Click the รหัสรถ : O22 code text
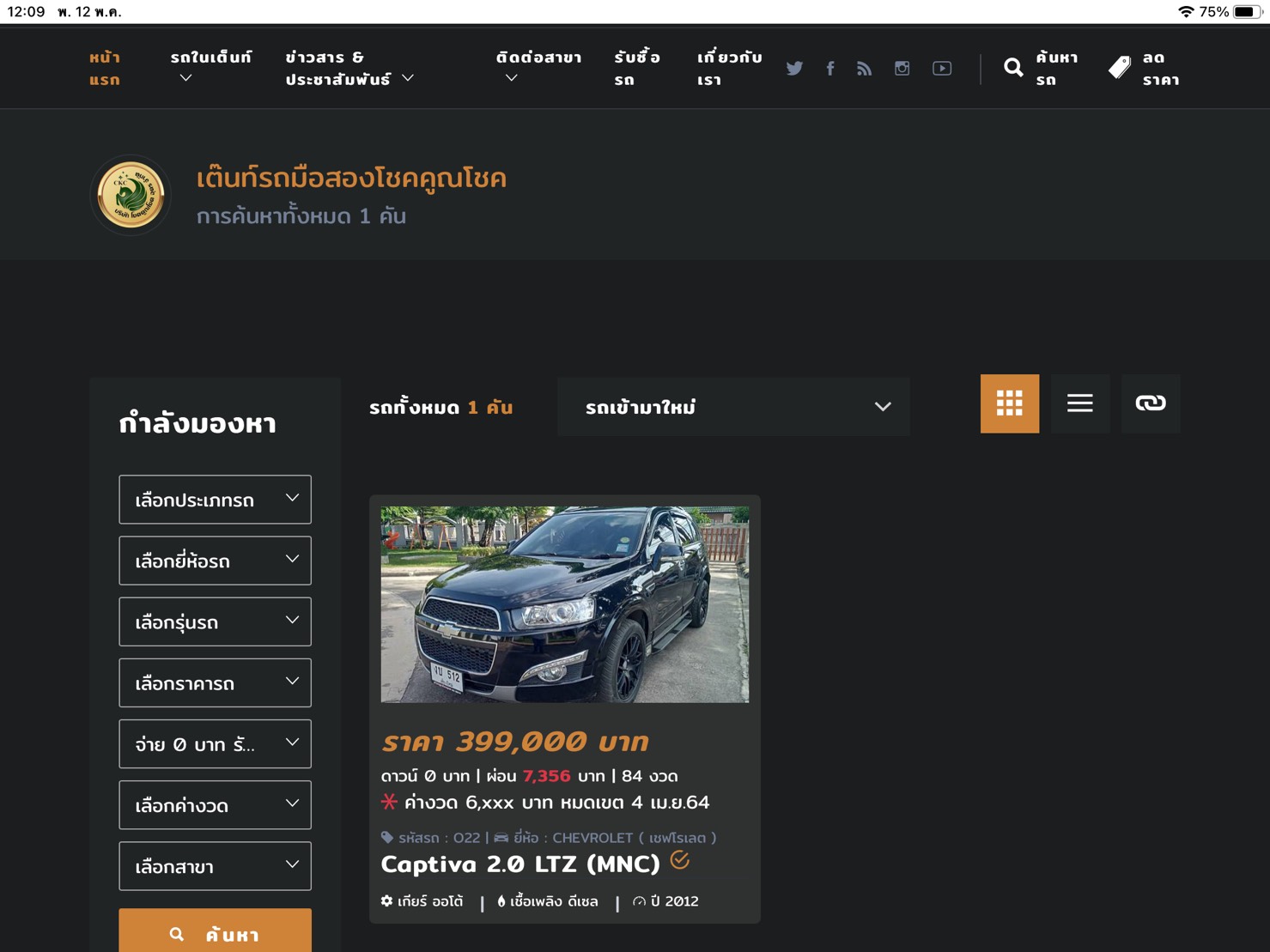Viewport: 1270px width, 952px height. point(439,837)
